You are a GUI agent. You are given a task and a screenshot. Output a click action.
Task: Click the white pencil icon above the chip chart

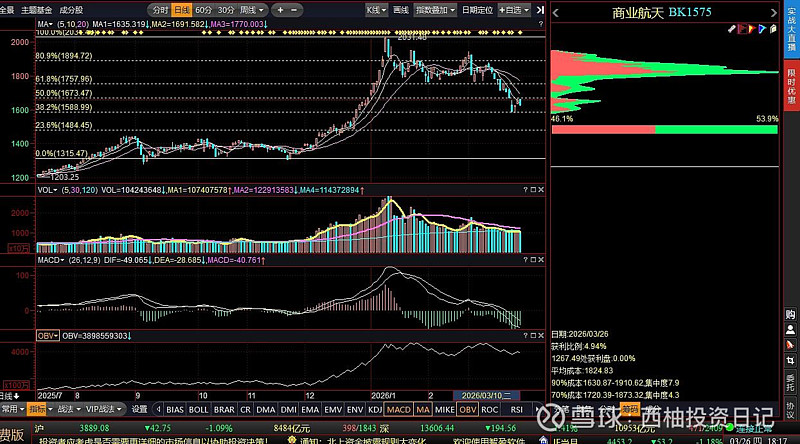pyautogui.click(x=731, y=29)
